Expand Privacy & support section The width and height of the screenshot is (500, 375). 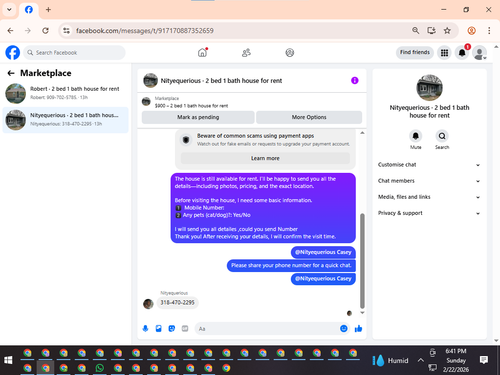[429, 213]
